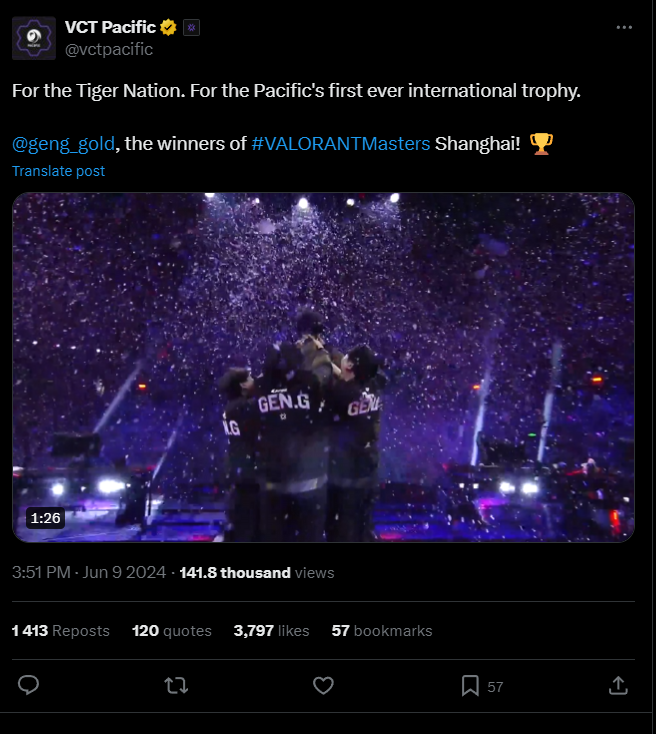The width and height of the screenshot is (656, 734).
Task: Click the repost arrows icon
Action: pyautogui.click(x=176, y=685)
